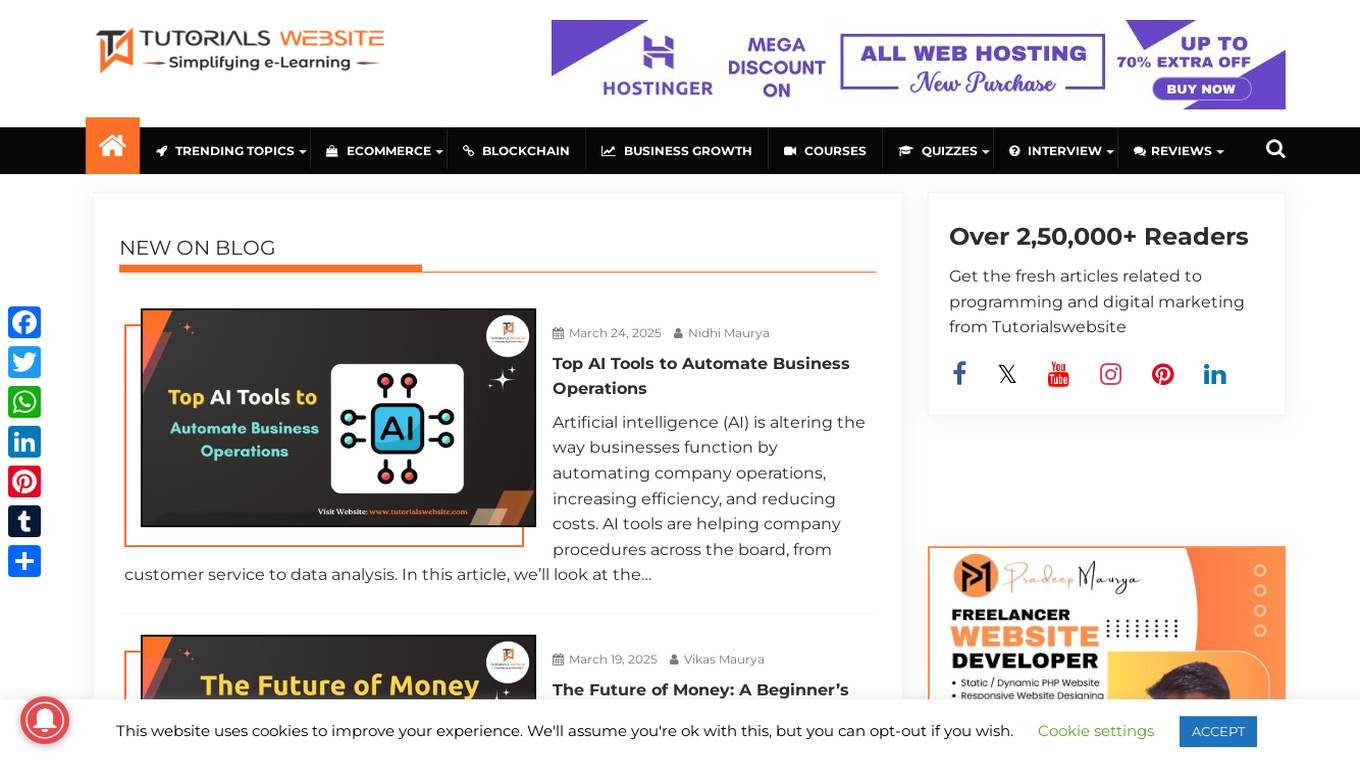
Task: Expand Interview dropdown menu
Action: [x=1061, y=151]
